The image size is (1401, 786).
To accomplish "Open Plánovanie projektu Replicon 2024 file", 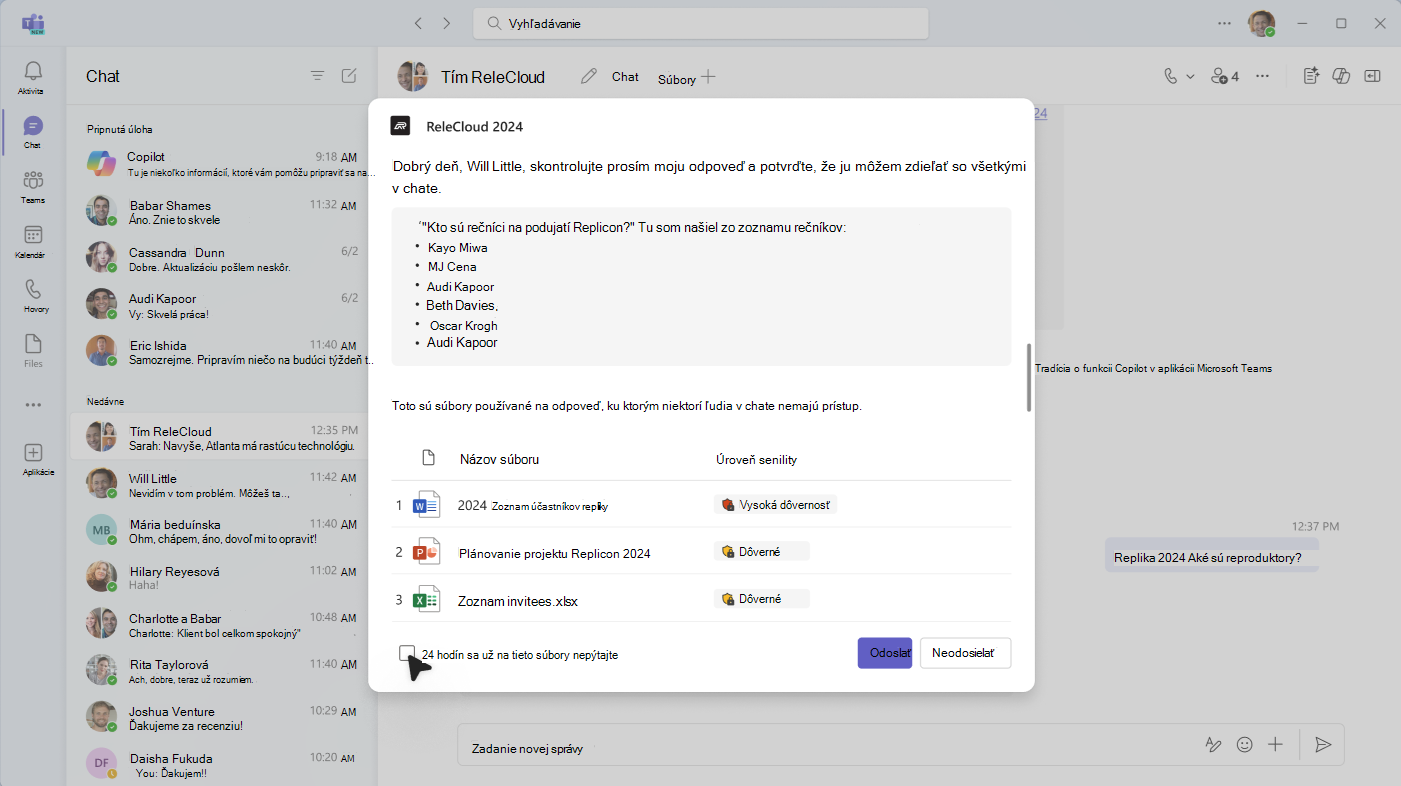I will (702, 552).
